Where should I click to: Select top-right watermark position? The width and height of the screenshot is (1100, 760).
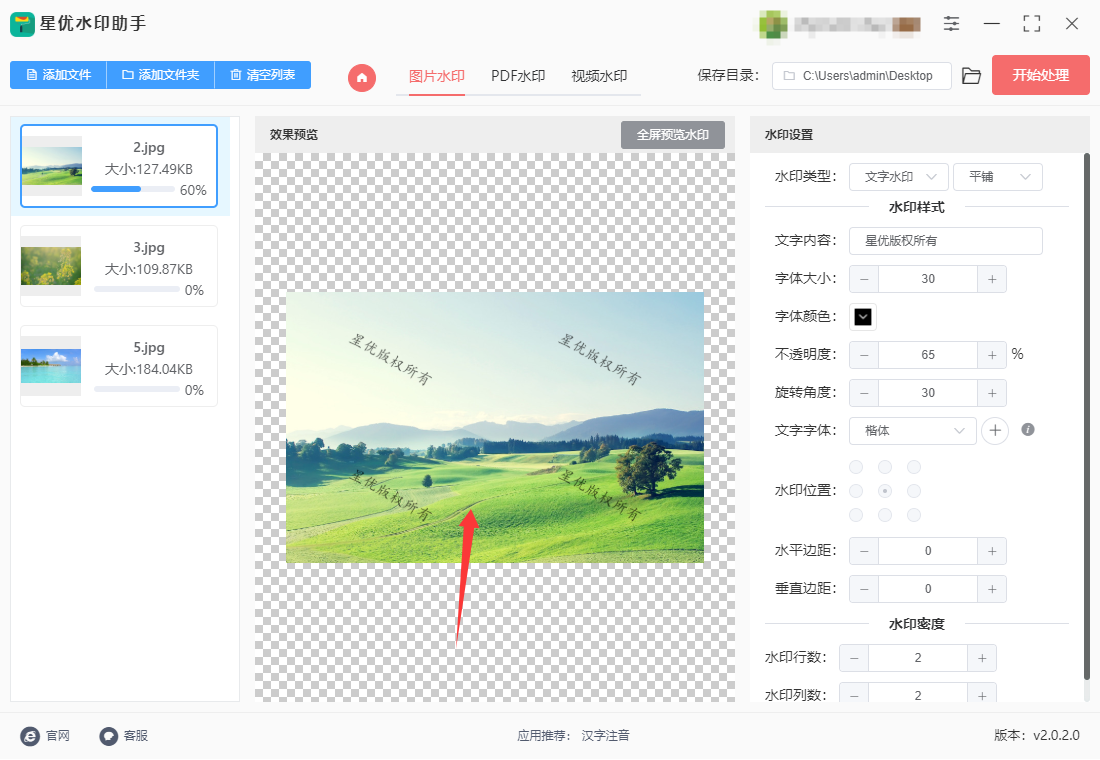913,467
